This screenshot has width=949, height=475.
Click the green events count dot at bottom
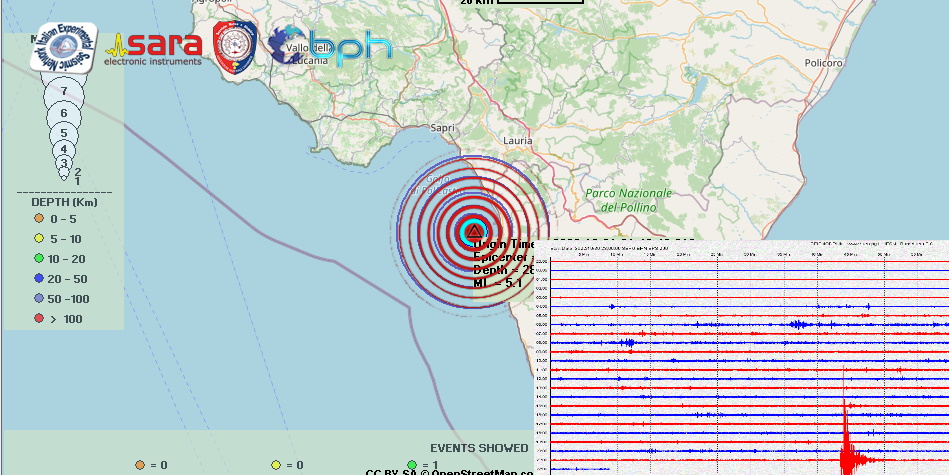[412, 465]
